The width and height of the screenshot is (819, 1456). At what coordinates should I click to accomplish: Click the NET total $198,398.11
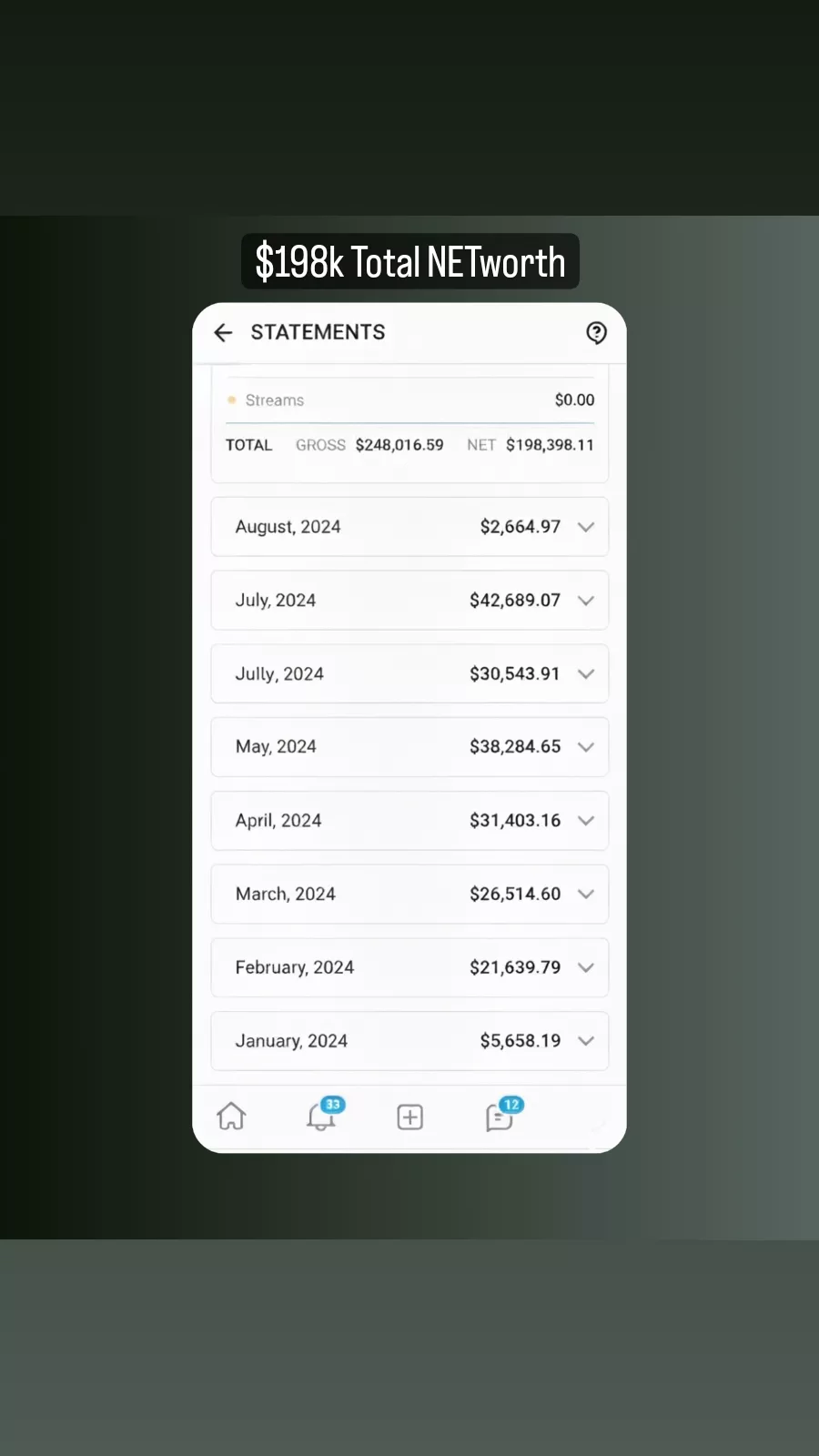[550, 445]
